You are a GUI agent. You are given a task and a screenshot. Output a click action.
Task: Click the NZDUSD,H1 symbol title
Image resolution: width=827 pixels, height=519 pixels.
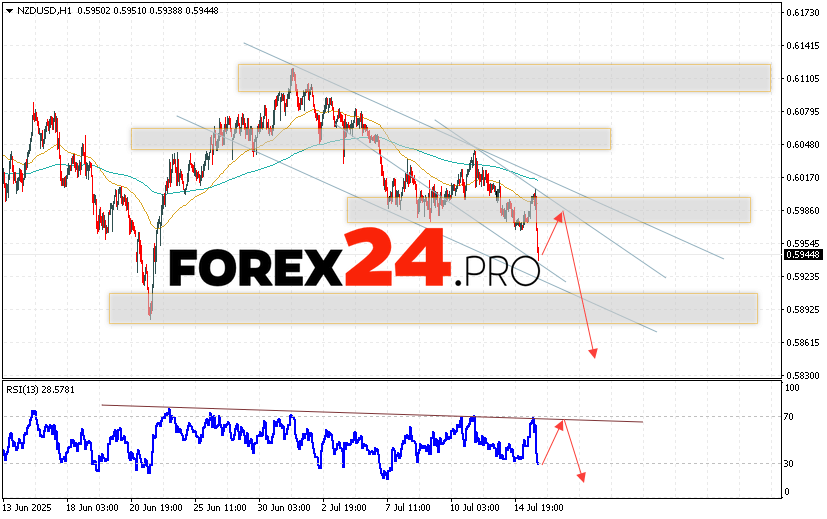(x=35, y=10)
